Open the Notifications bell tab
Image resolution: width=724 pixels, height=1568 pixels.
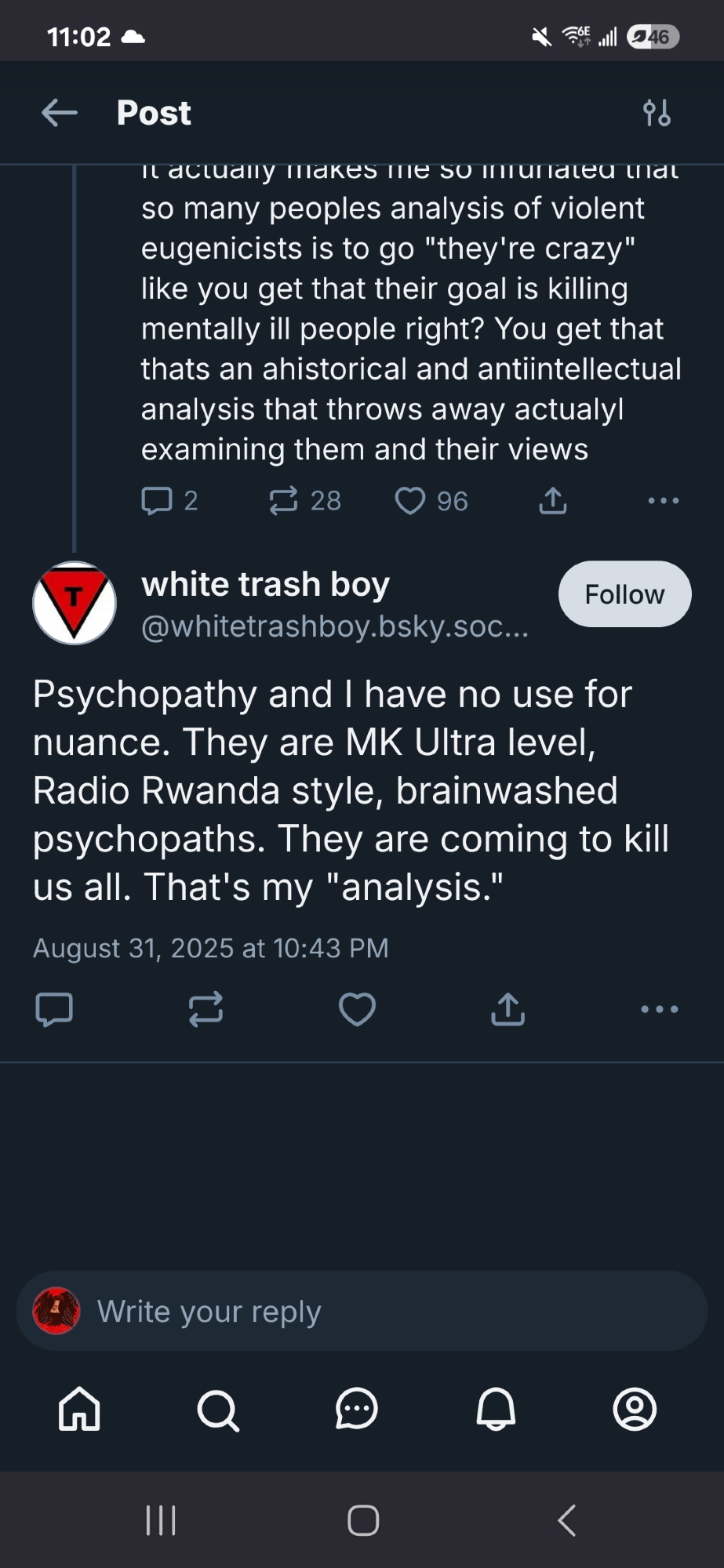(x=496, y=1409)
